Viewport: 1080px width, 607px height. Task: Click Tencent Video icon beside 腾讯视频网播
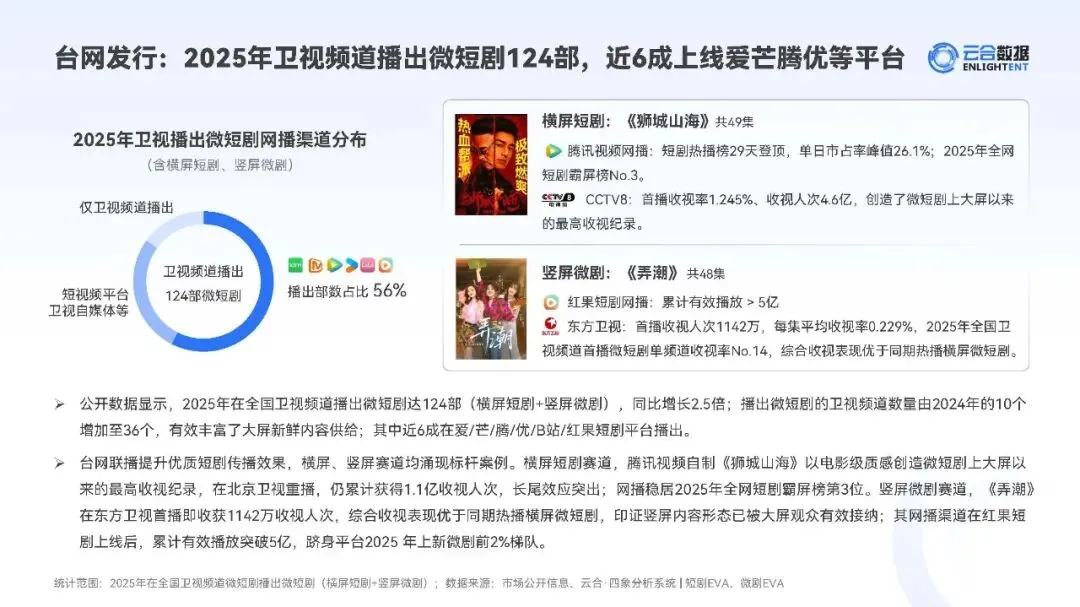coord(552,151)
